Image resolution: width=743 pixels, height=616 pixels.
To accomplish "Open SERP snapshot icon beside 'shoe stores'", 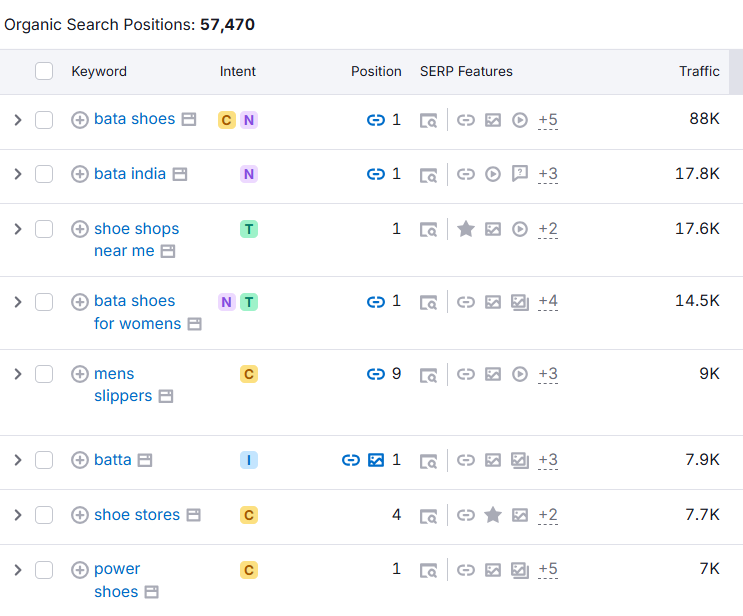I will click(193, 515).
